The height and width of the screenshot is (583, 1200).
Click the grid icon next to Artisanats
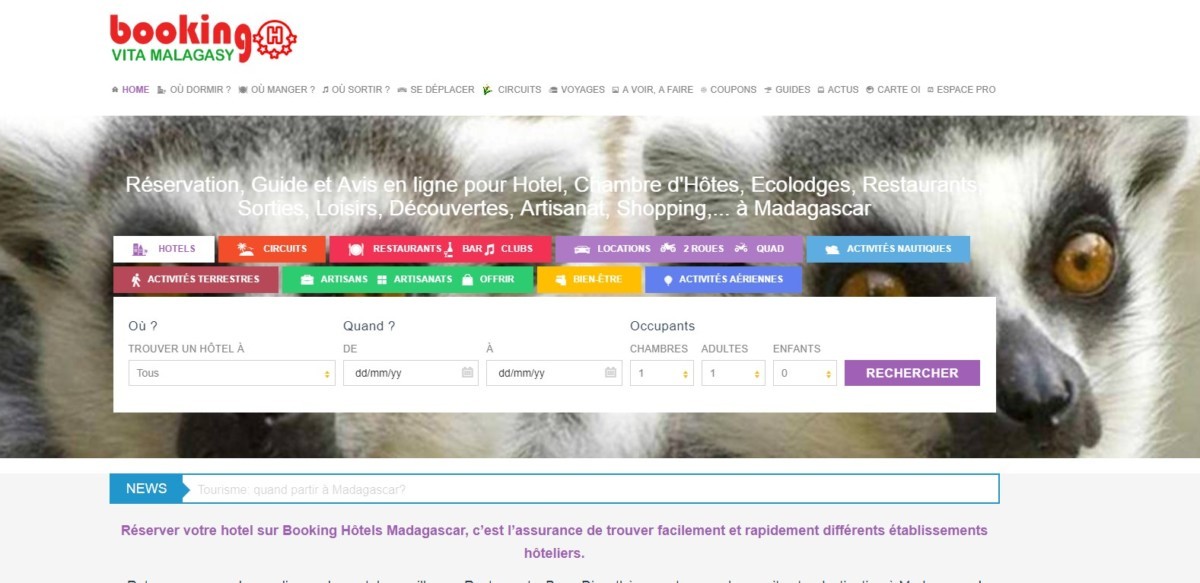(382, 280)
